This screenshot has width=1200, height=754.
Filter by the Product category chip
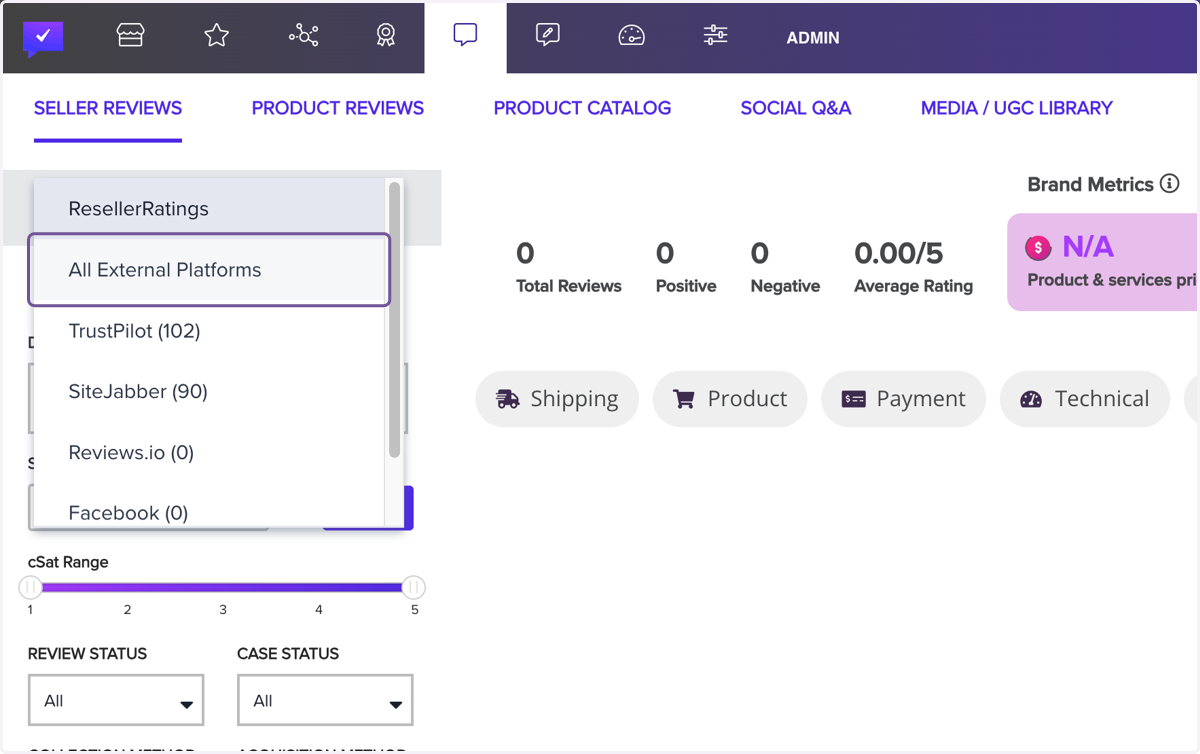730,399
